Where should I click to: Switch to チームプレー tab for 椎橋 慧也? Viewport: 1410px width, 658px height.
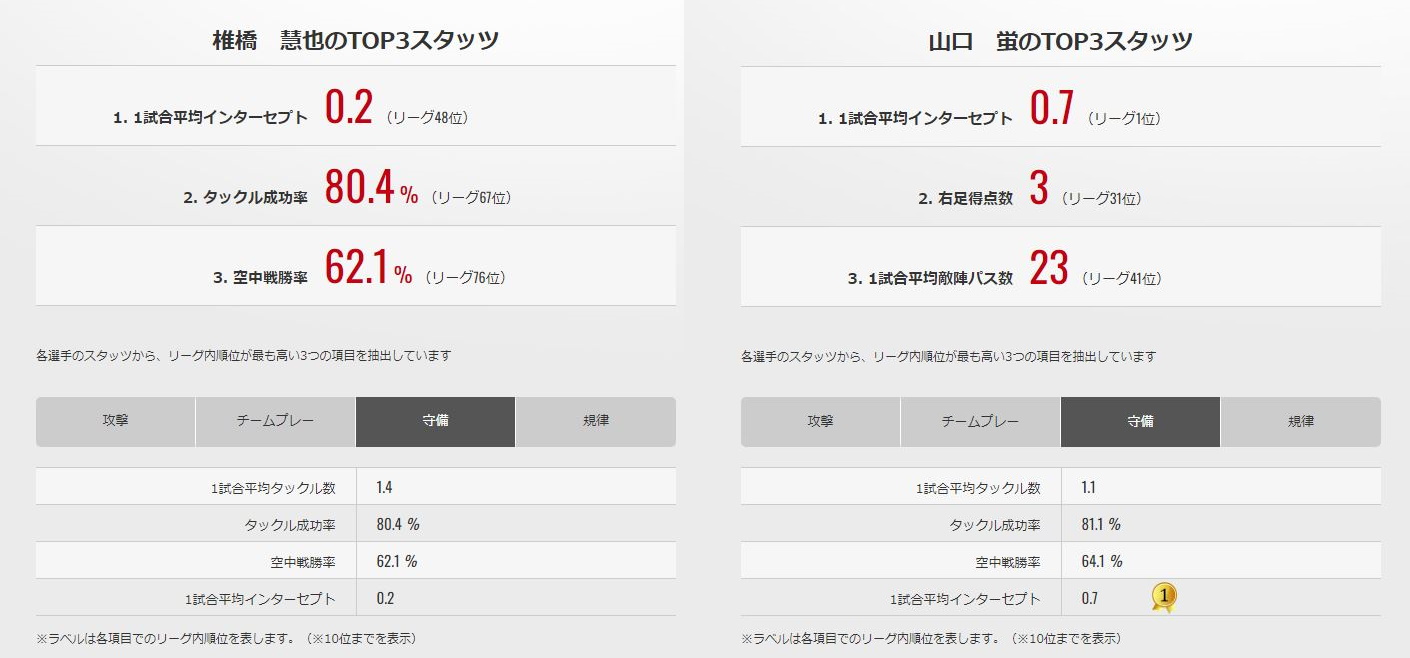pos(275,421)
